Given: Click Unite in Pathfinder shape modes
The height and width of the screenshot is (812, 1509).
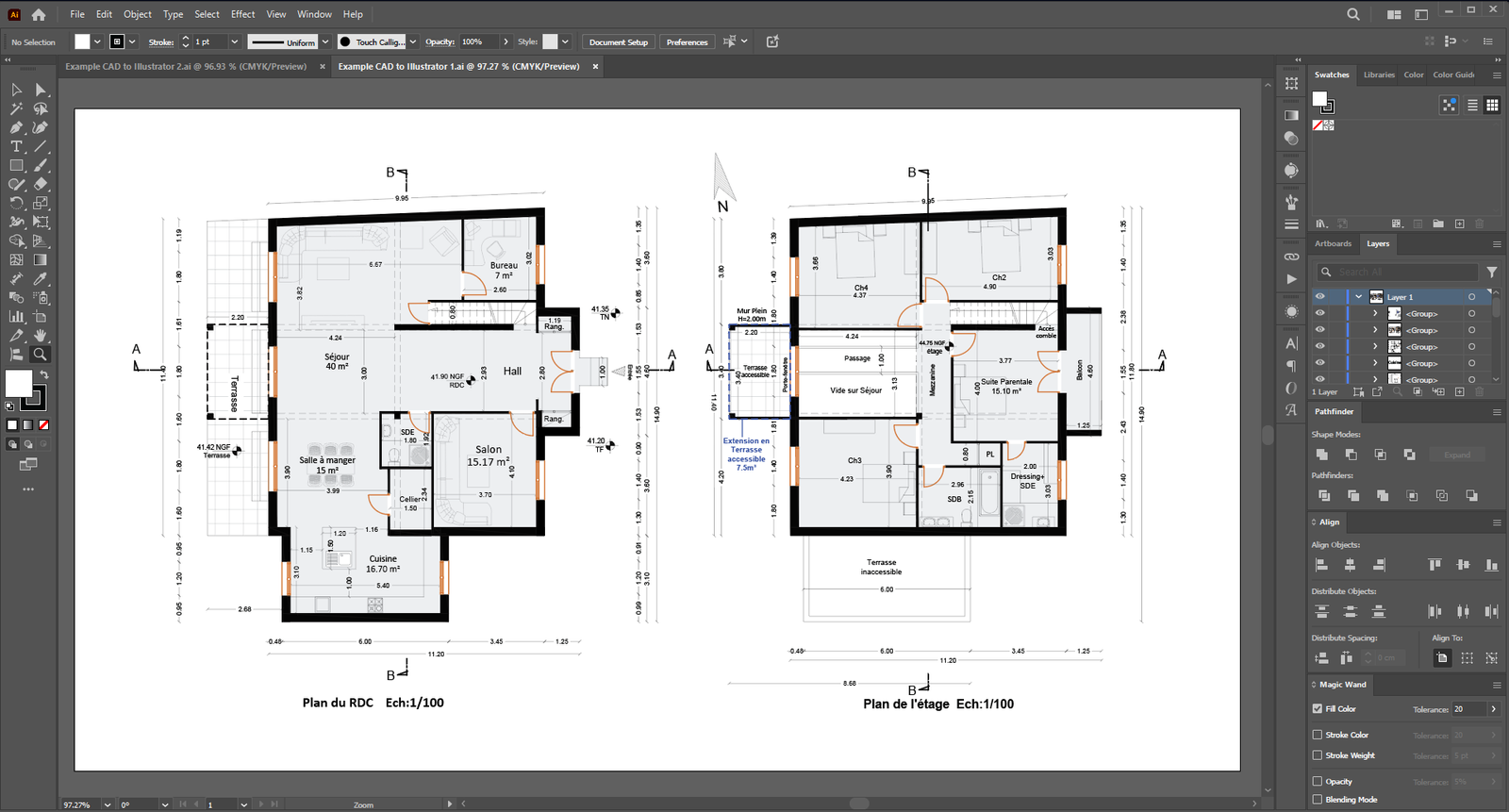Looking at the screenshot, I should pos(1322,455).
